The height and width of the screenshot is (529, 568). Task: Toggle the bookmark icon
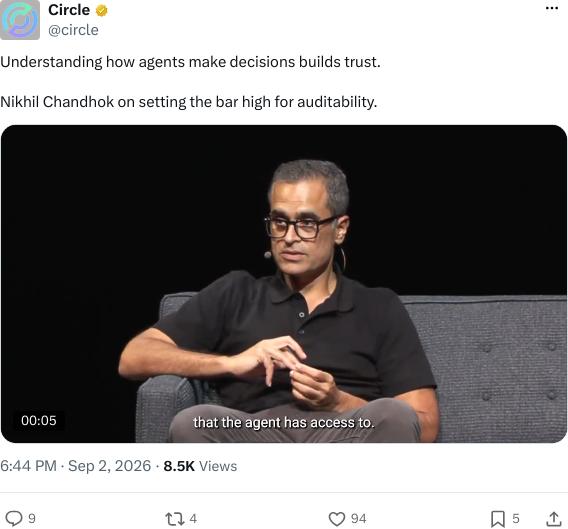(498, 519)
